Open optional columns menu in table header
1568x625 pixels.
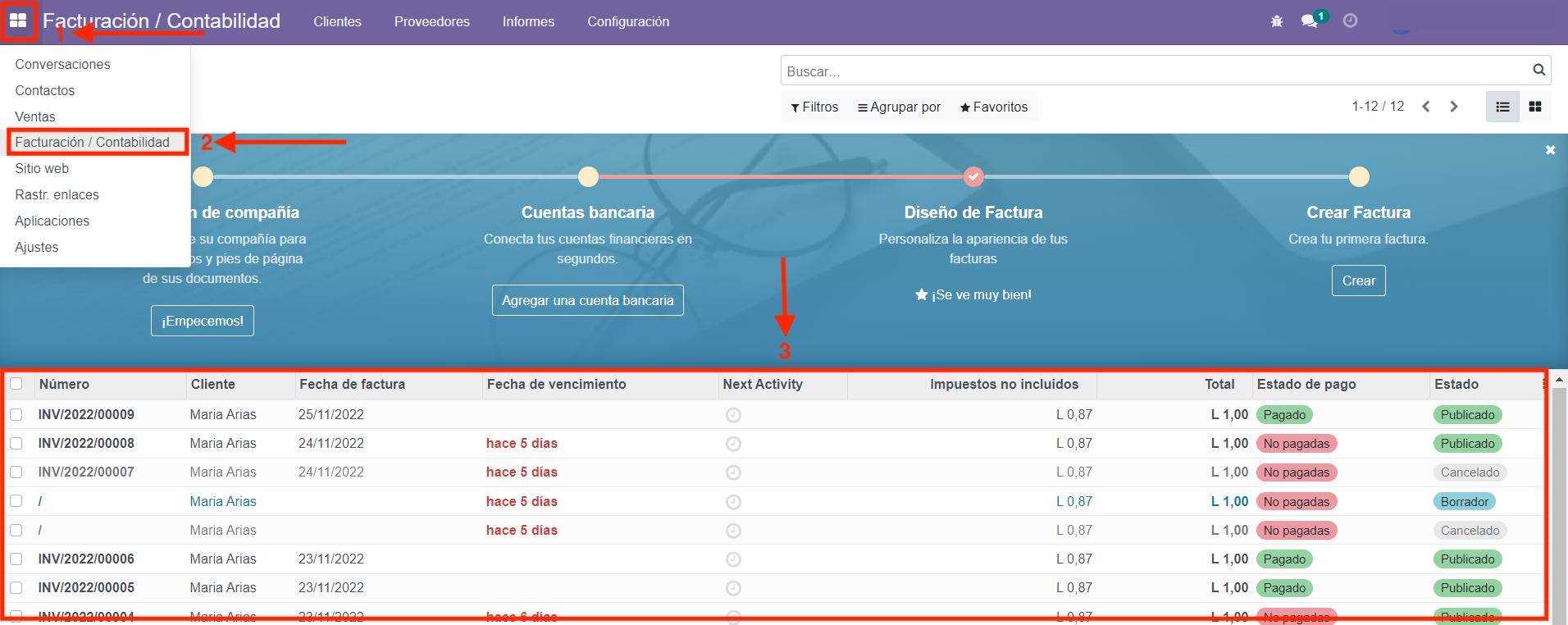point(1543,384)
